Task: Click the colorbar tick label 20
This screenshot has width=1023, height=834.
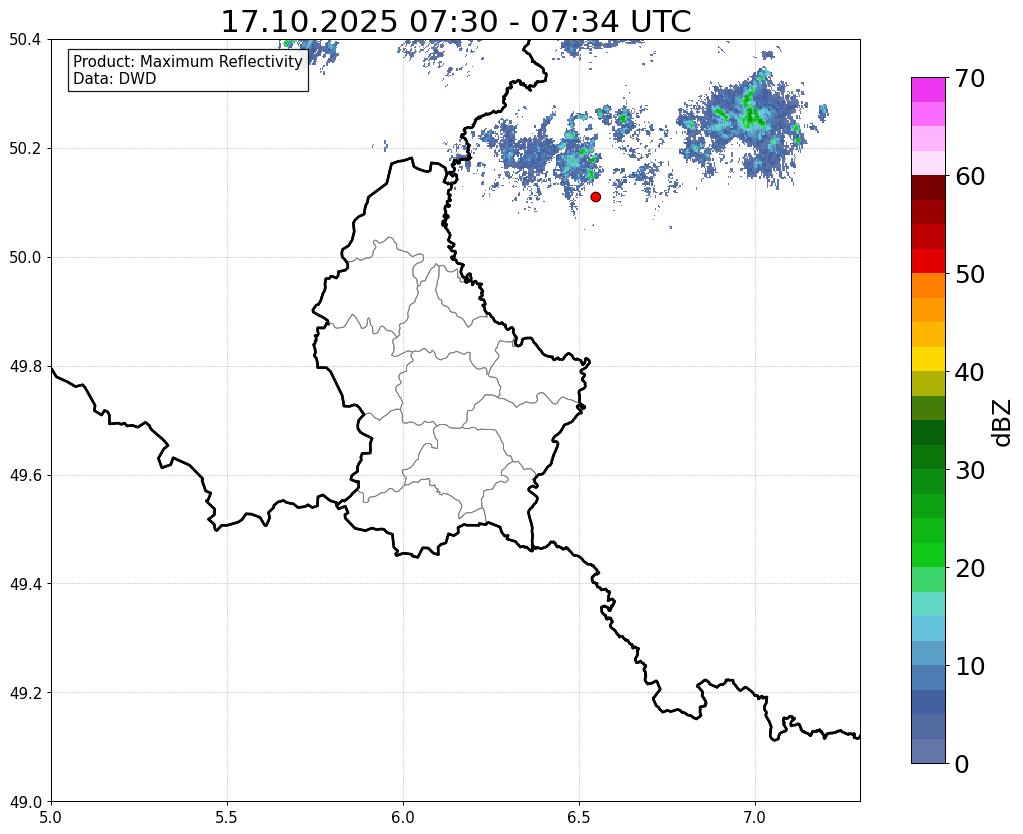Action: tap(970, 568)
